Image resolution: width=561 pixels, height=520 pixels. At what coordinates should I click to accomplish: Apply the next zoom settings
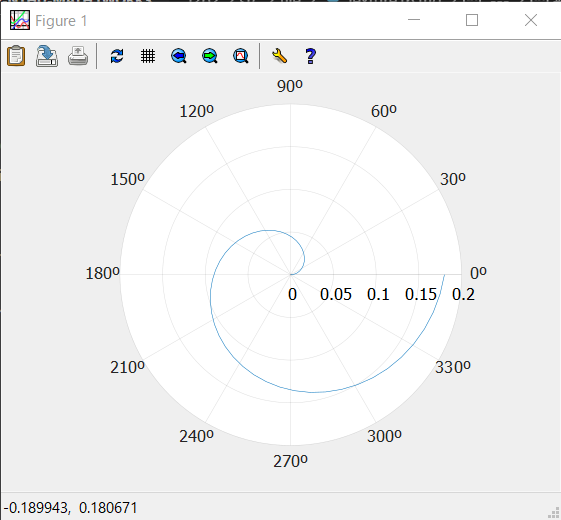(x=210, y=56)
